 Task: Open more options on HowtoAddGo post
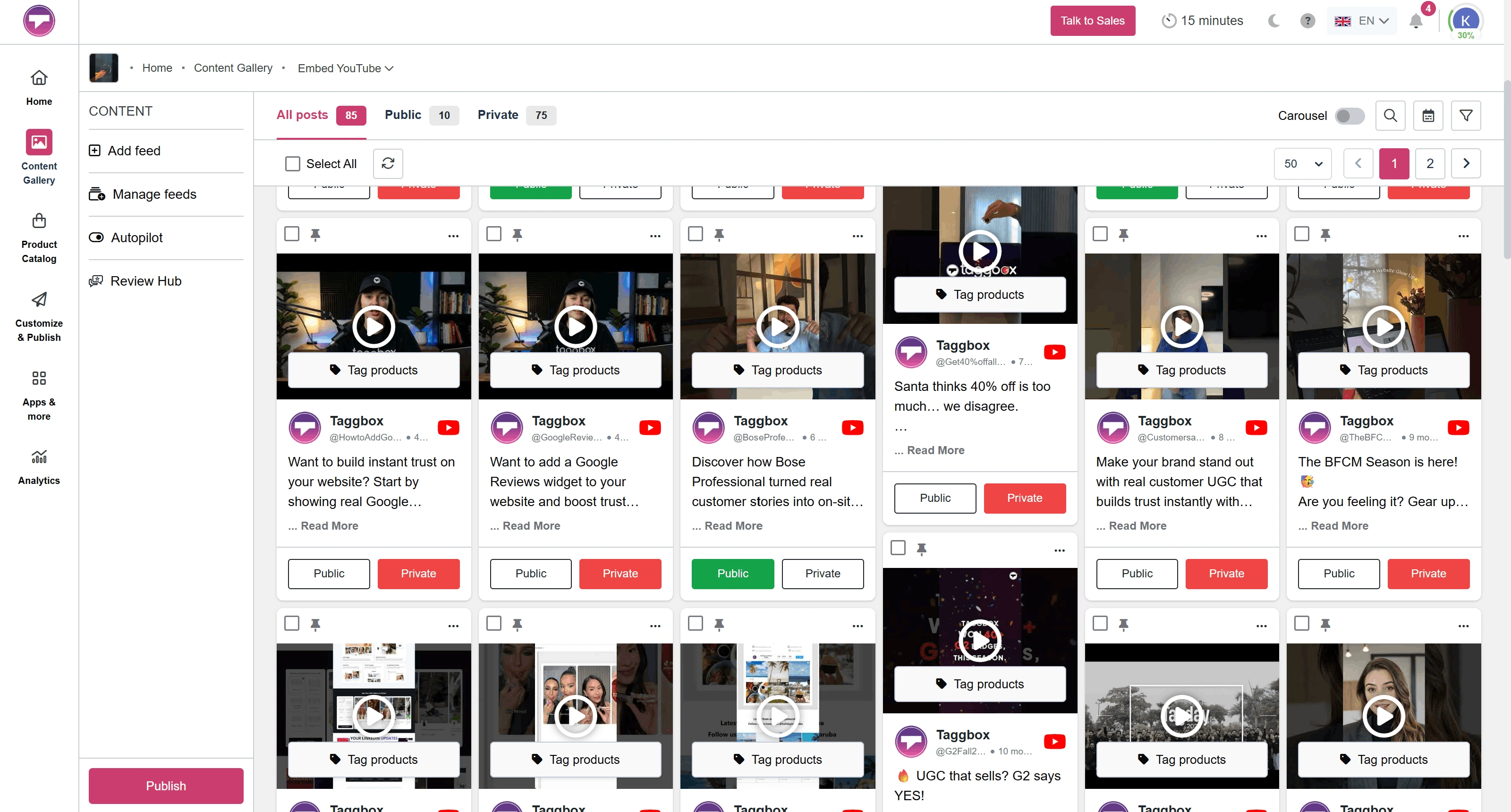pyautogui.click(x=453, y=236)
